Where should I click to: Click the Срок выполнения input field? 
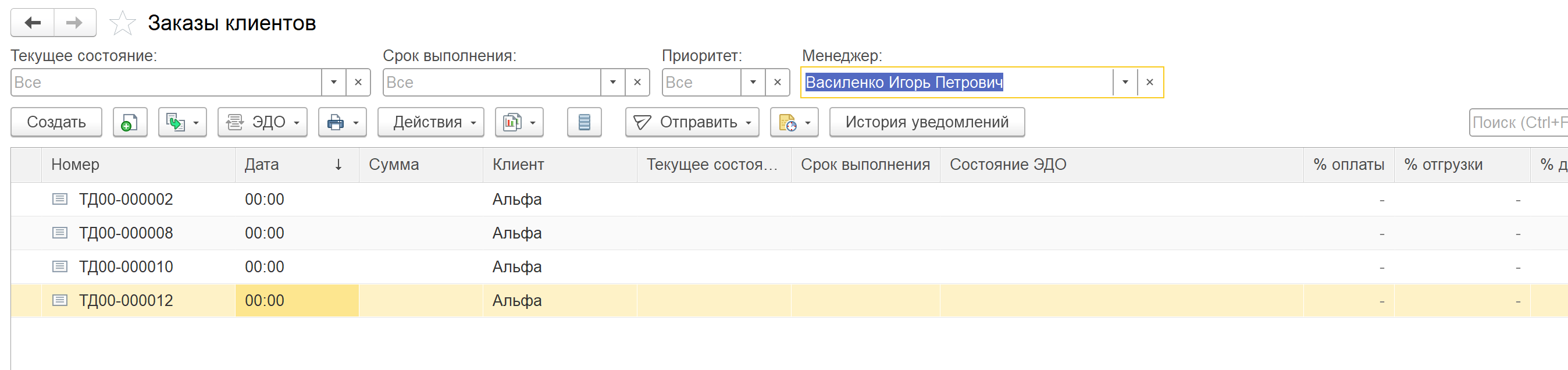click(x=492, y=82)
